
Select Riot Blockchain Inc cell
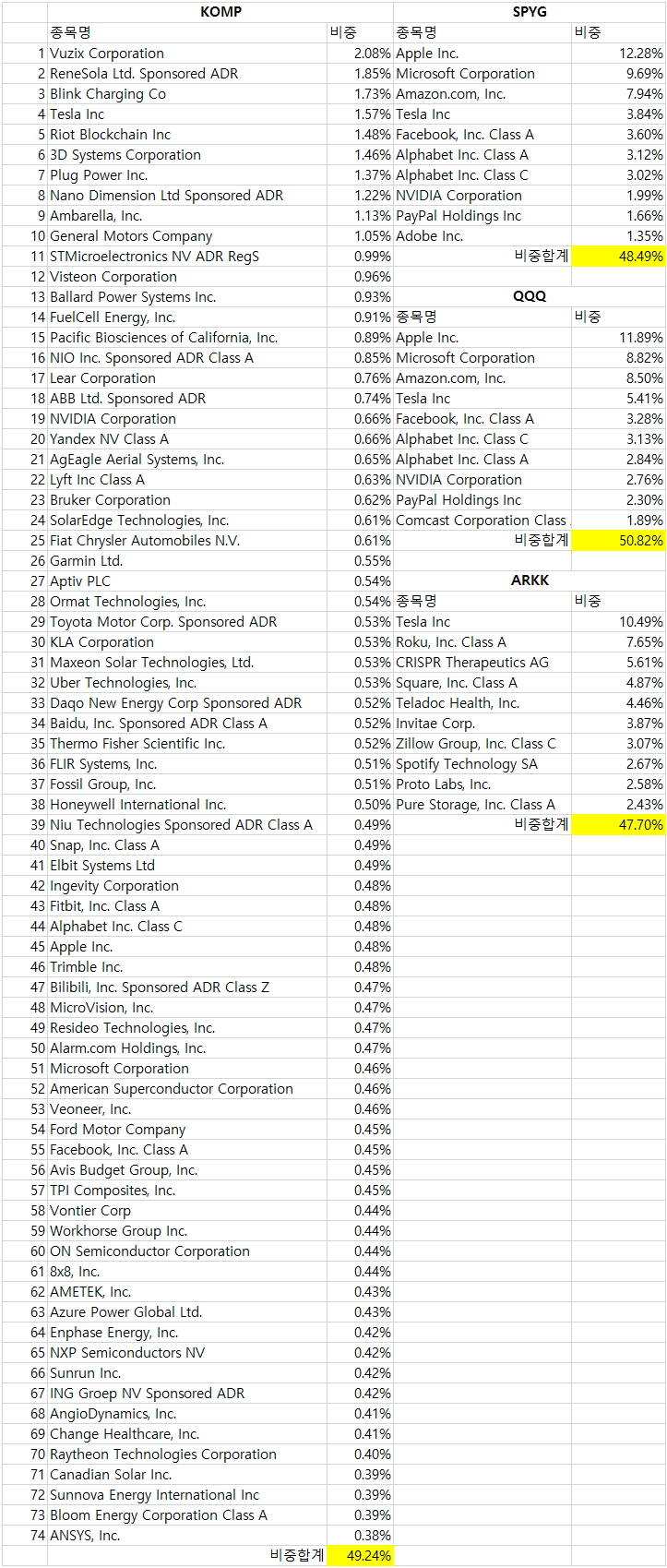coord(187,135)
